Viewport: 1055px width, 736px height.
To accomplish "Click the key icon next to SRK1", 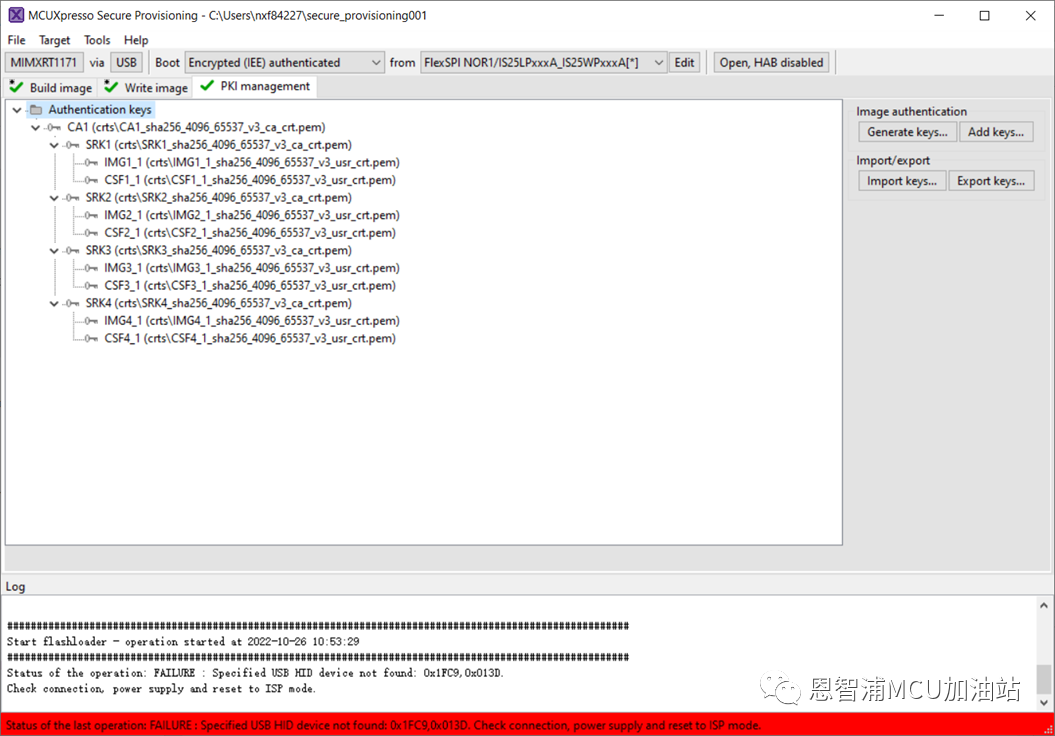I will (x=73, y=145).
